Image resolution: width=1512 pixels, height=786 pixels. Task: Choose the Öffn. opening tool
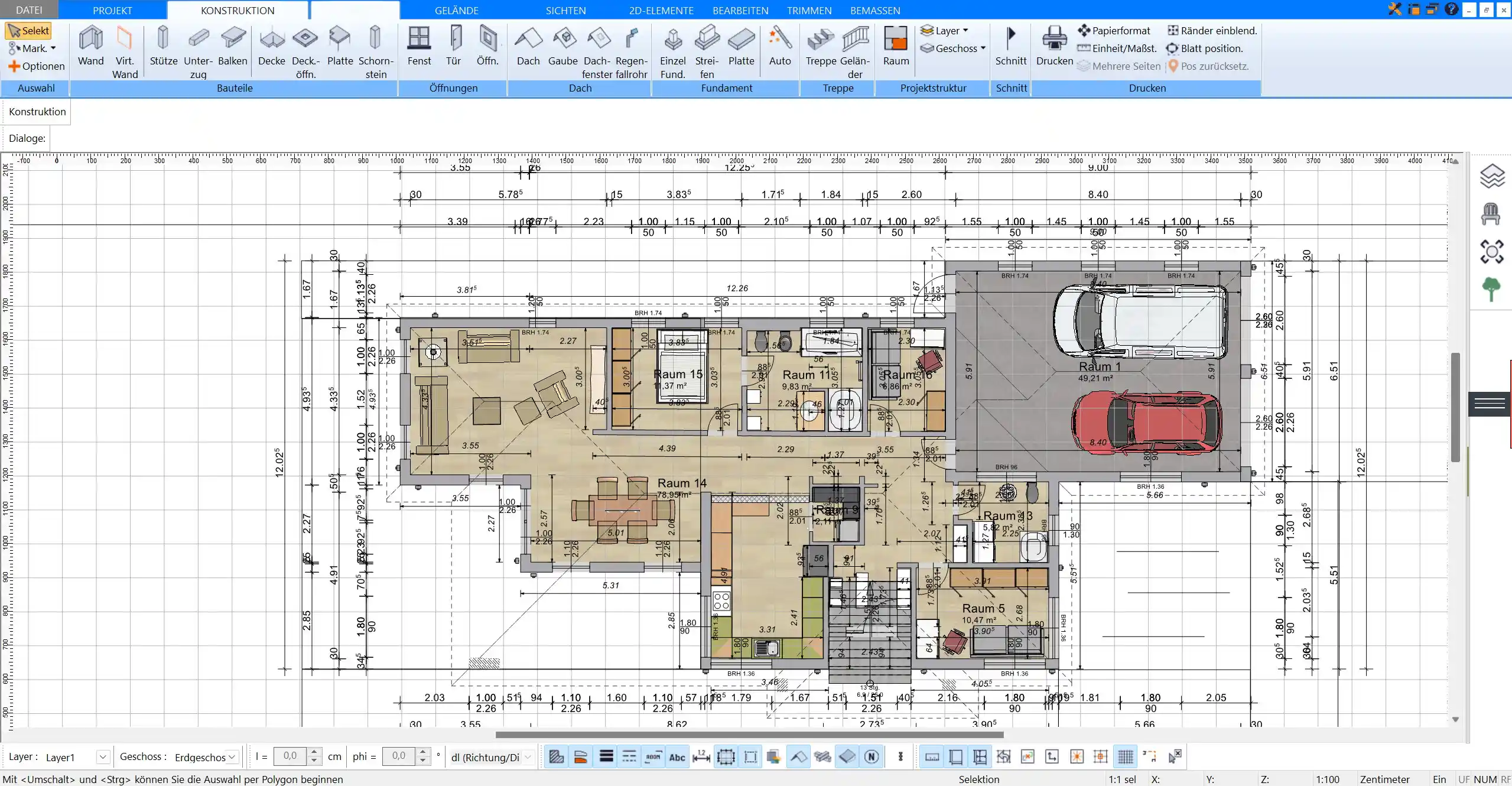pos(487,46)
